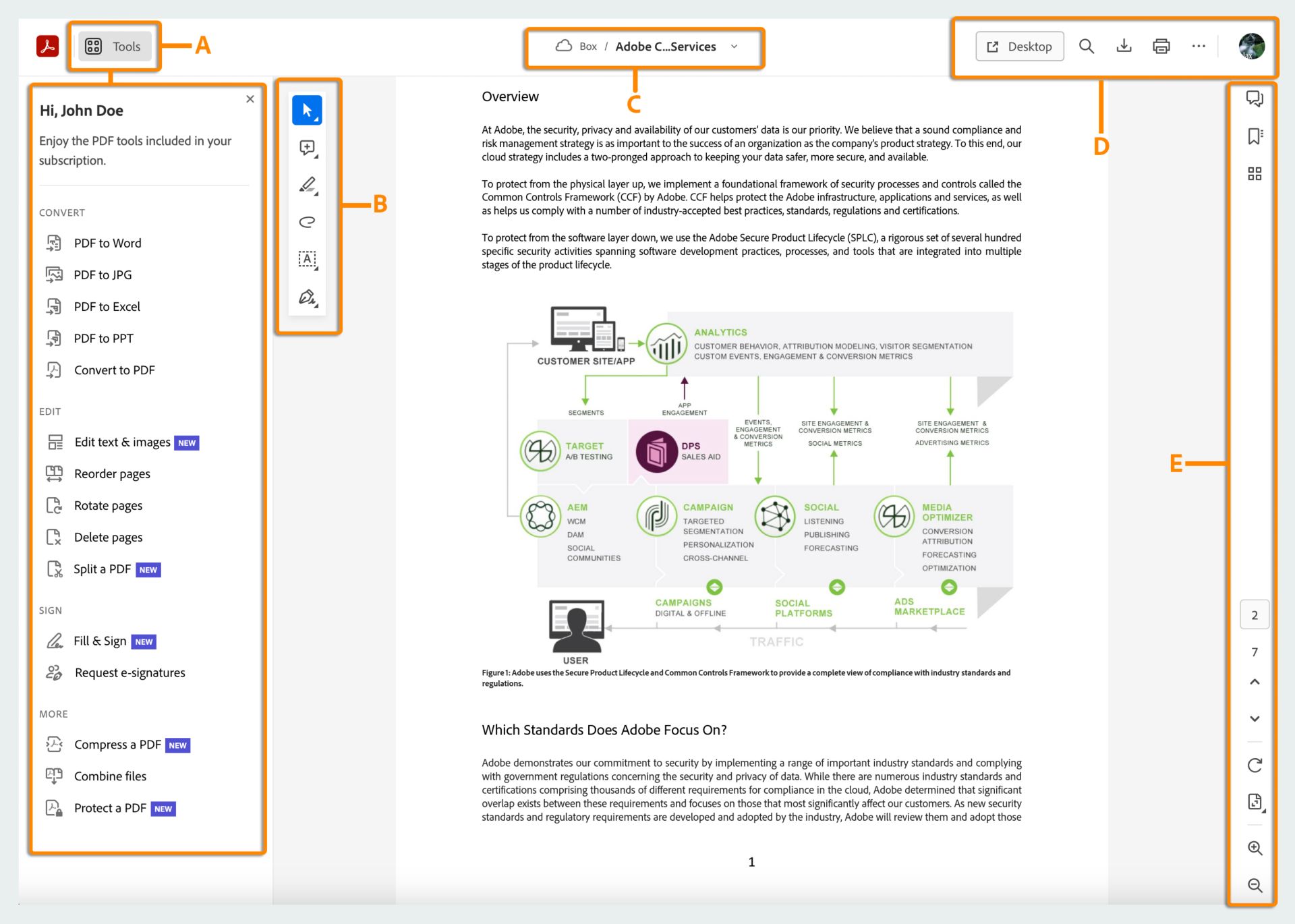This screenshot has width=1295, height=924.
Task: Click the Stamp or signature tool
Action: [308, 295]
